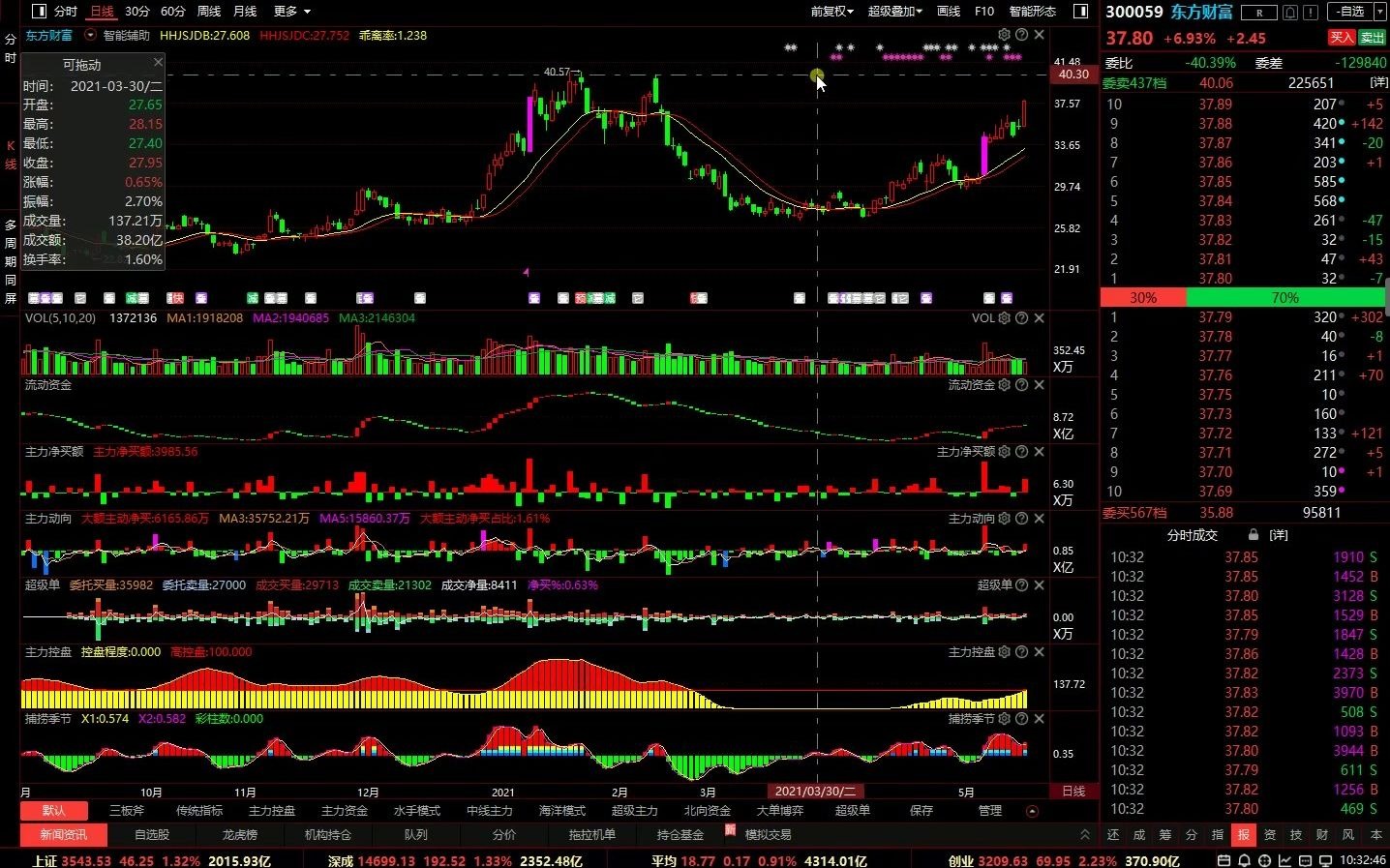Select the 日线 period tab

pyautogui.click(x=102, y=12)
